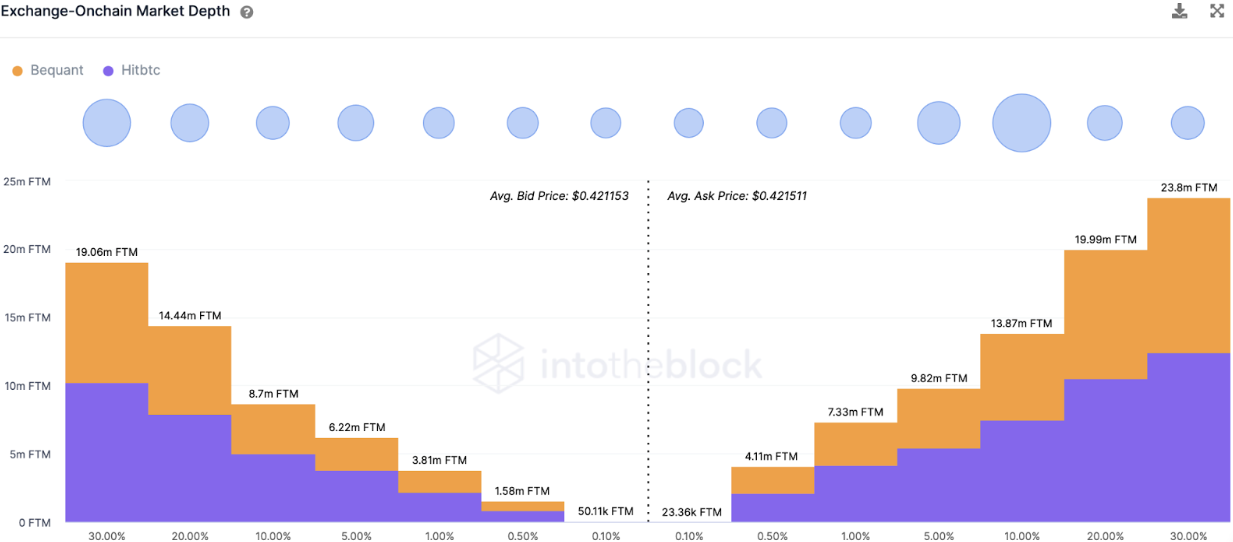Select the 23.8m FTM purple bar segment
1233x542 pixels.
click(1188, 437)
